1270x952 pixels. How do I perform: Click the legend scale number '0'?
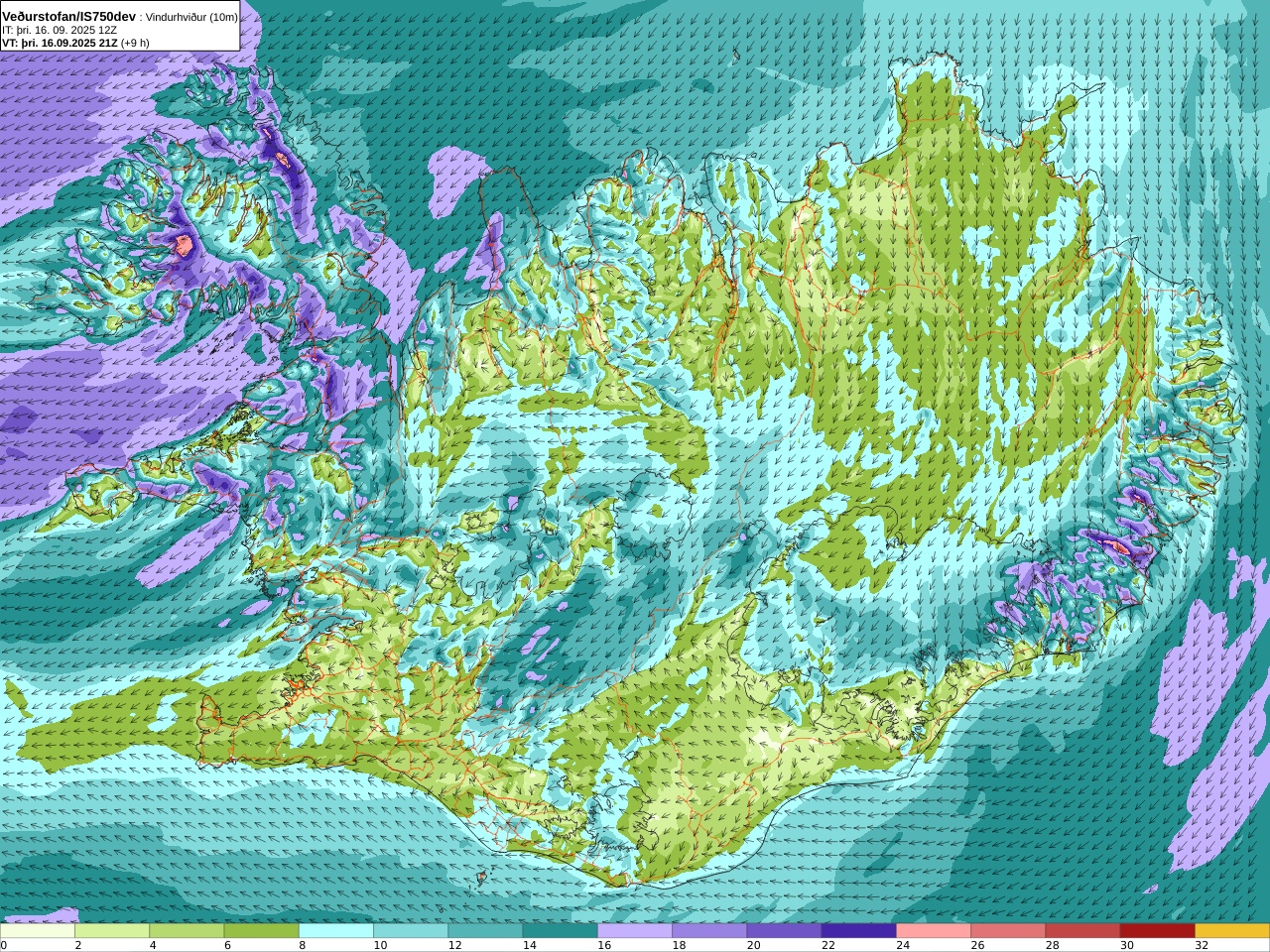[4, 946]
